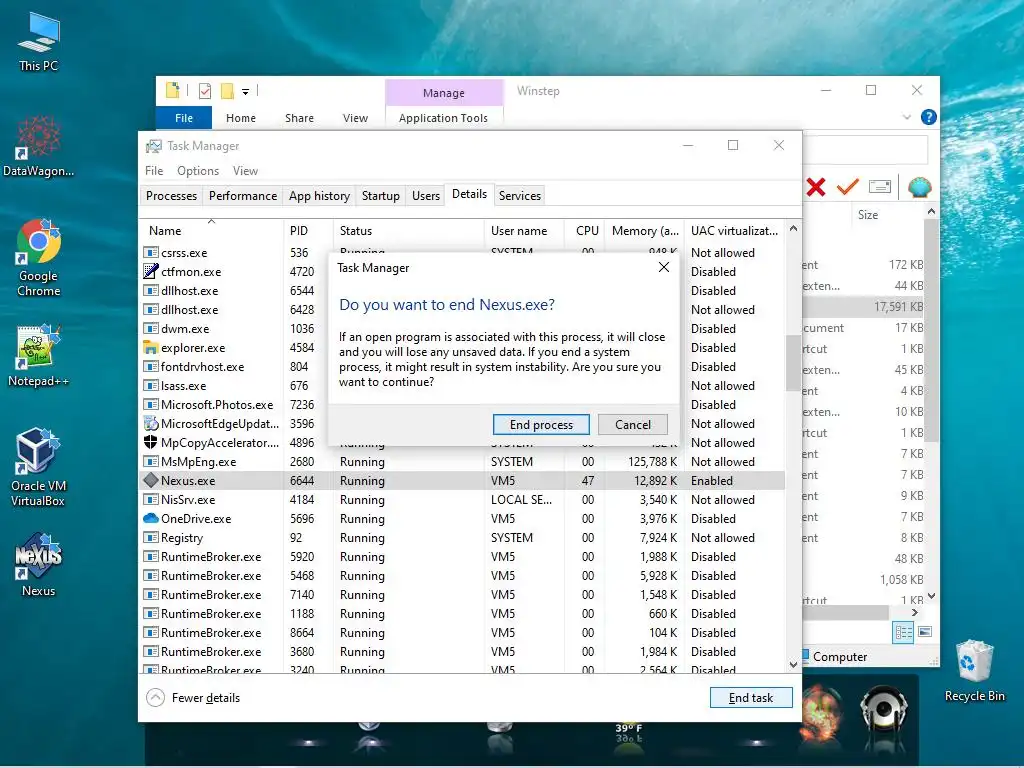The width and height of the screenshot is (1024, 768).
Task: Open DataWagon desktop shortcut
Action: (39, 147)
